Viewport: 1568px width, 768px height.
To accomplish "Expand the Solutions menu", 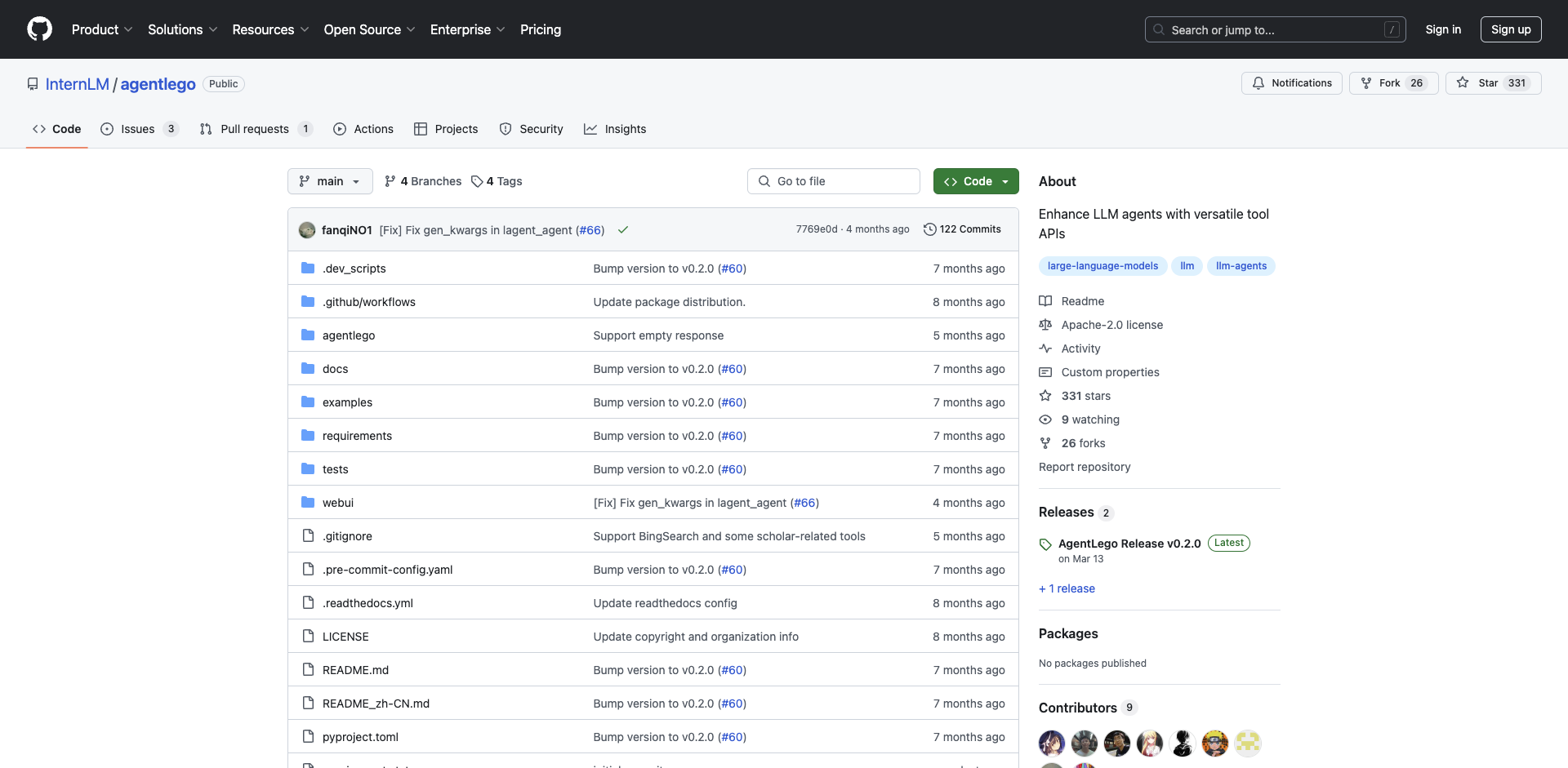I will tap(182, 29).
